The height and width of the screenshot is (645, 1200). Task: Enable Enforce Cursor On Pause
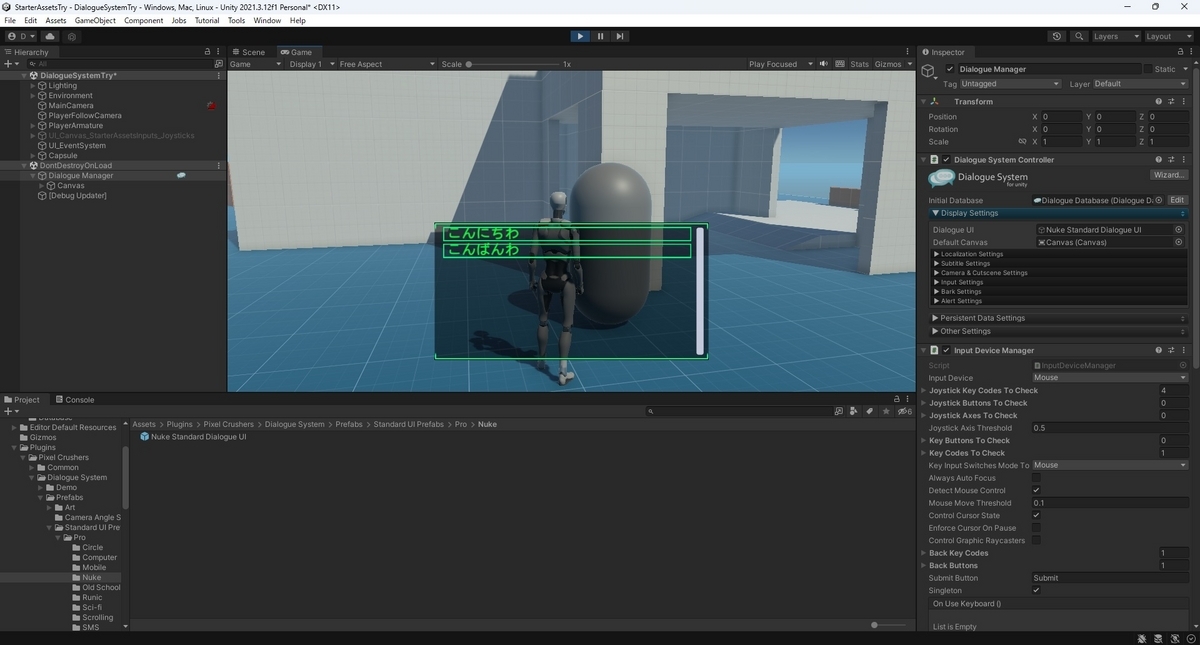click(1036, 528)
